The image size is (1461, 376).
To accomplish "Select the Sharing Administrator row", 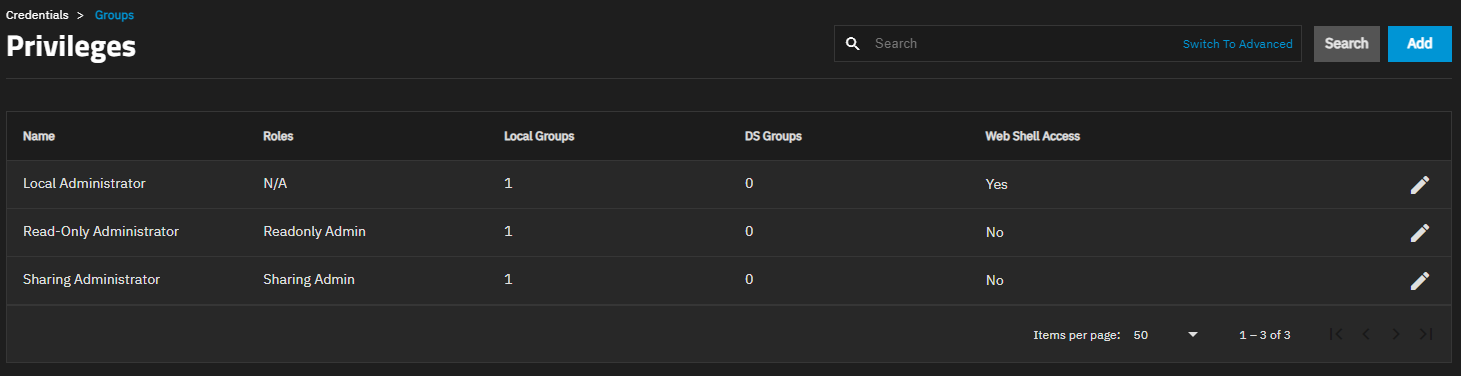I will point(728,281).
